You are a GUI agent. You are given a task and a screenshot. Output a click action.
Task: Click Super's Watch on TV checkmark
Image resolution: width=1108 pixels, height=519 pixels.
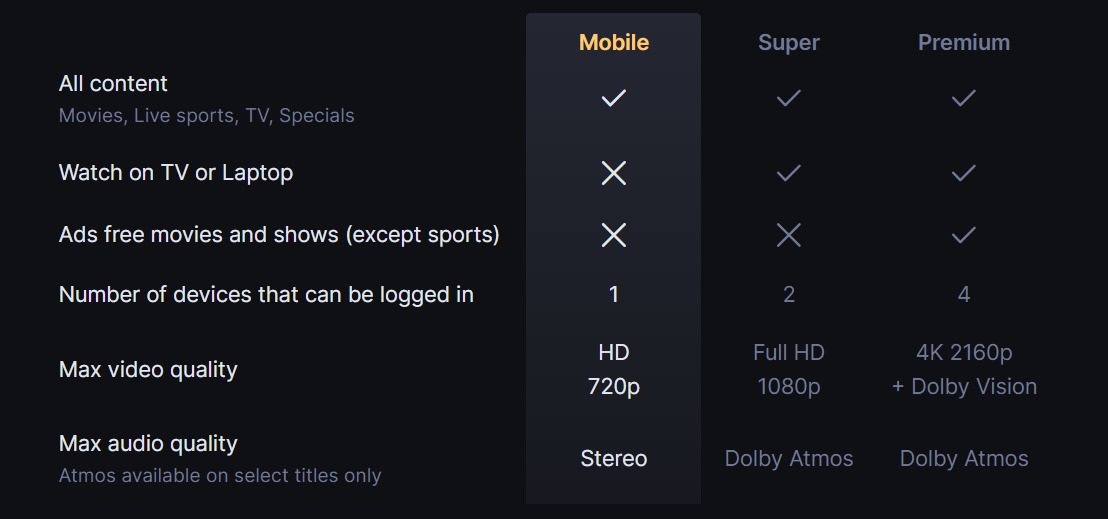(788, 173)
